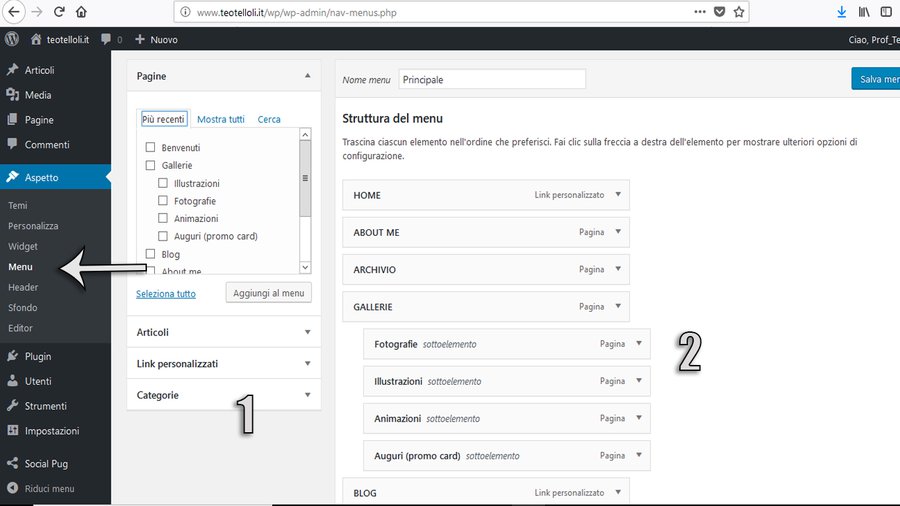Click the browser home icon
The image size is (900, 506).
(x=82, y=12)
